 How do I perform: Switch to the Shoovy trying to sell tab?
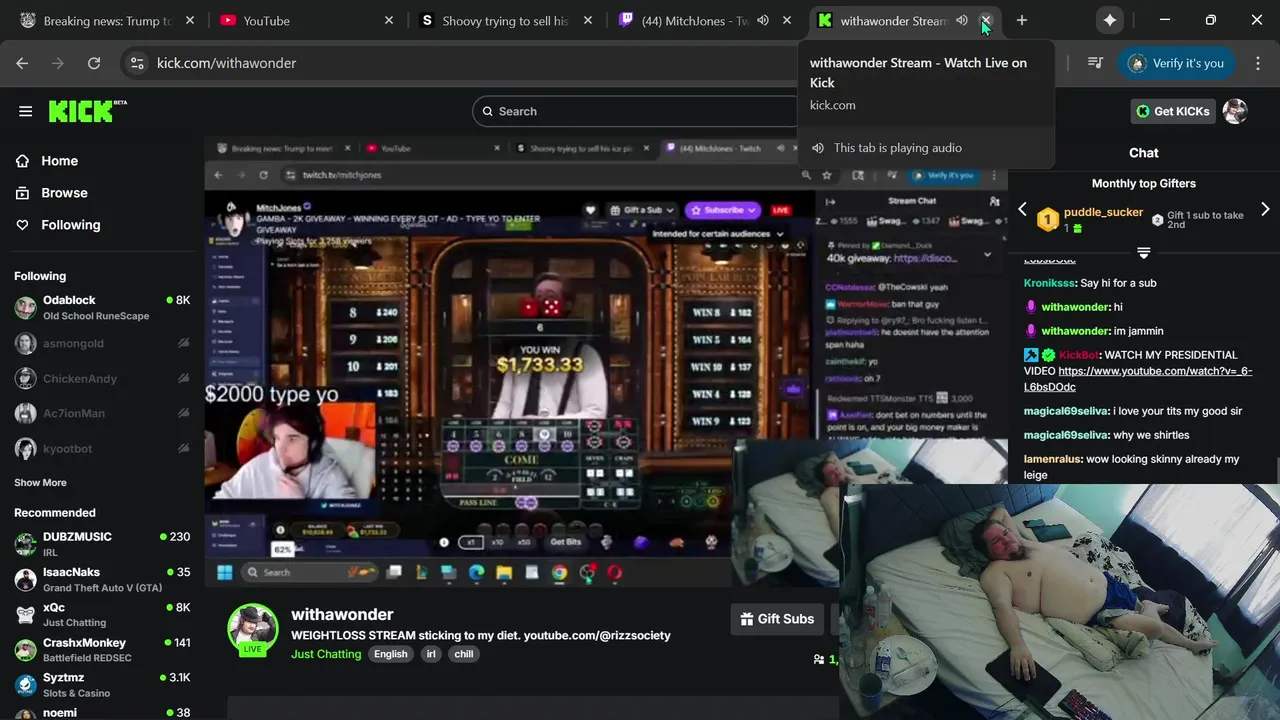tap(504, 20)
